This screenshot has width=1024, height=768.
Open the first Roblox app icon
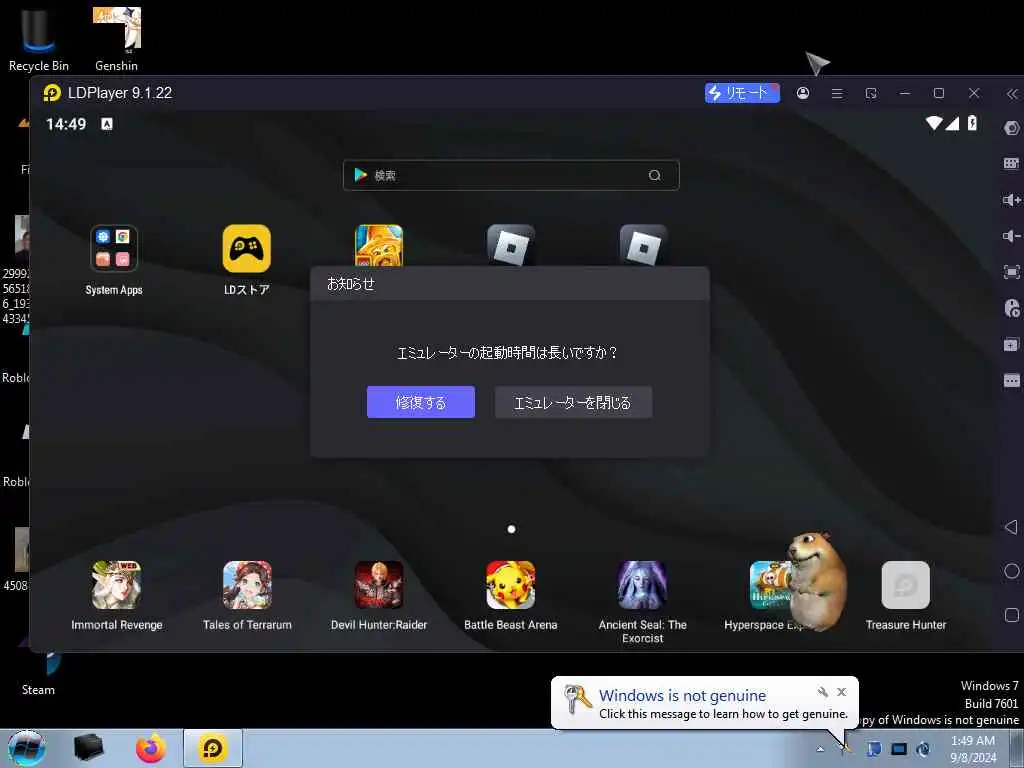[511, 246]
